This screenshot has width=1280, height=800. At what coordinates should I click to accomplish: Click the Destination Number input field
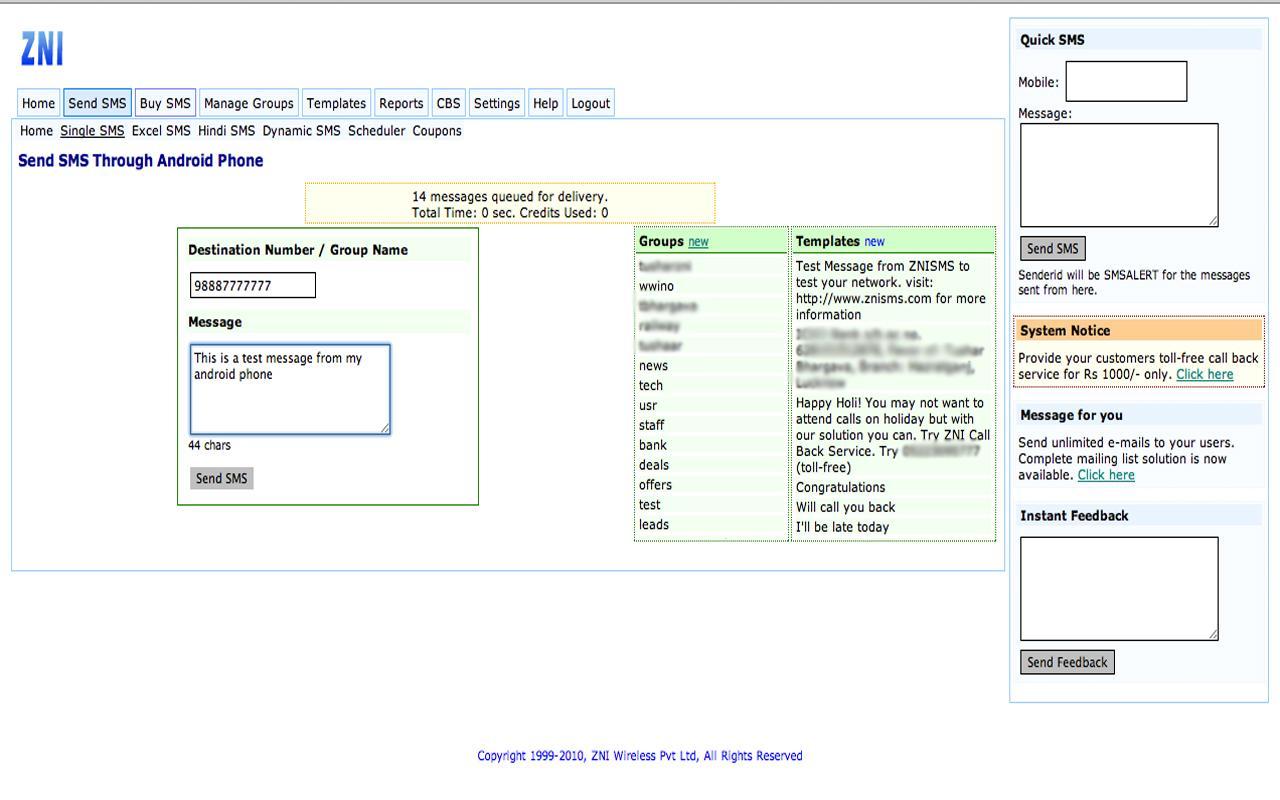click(253, 286)
